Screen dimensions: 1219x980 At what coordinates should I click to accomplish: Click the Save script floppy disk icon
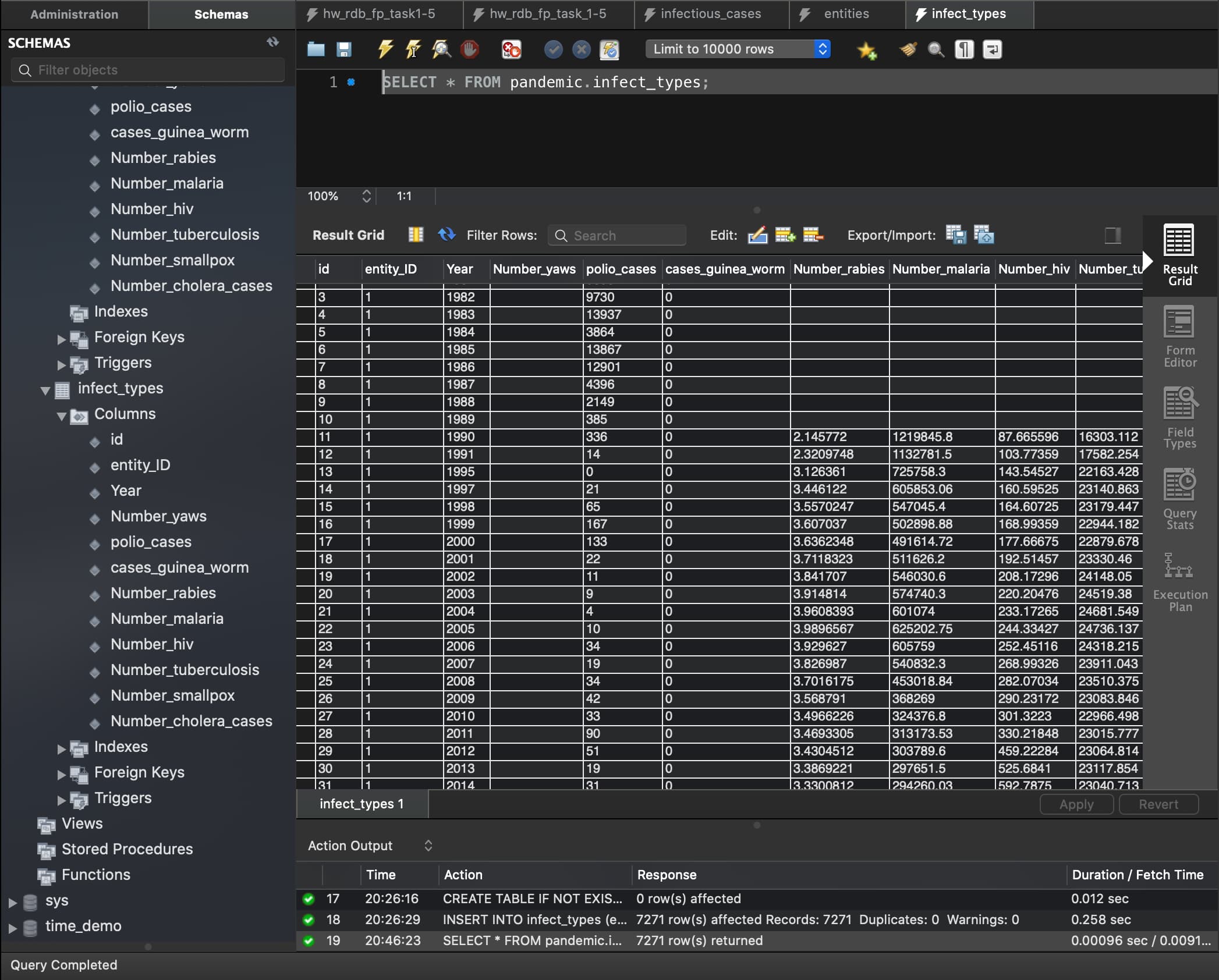pos(343,49)
